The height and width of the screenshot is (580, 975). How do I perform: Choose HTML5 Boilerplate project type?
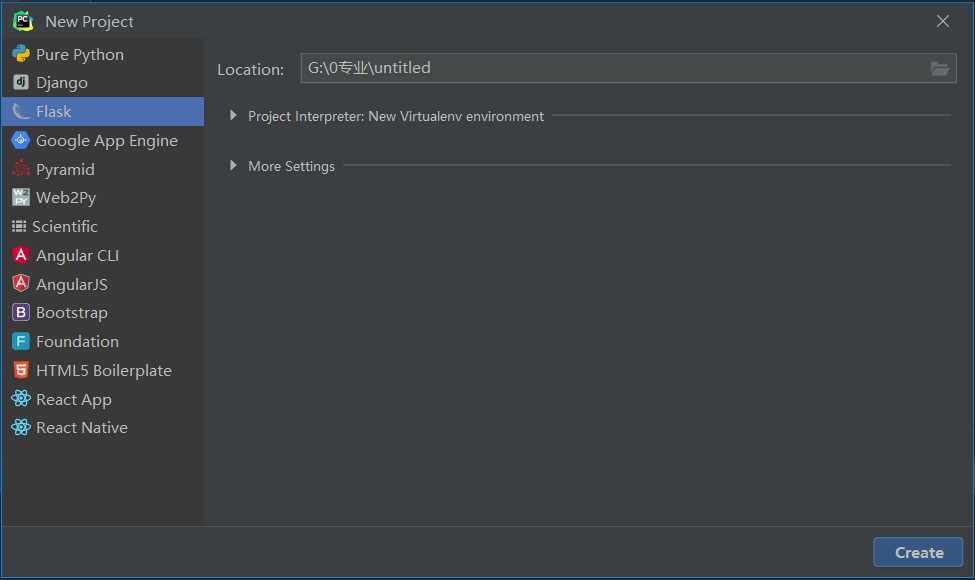(x=102, y=371)
